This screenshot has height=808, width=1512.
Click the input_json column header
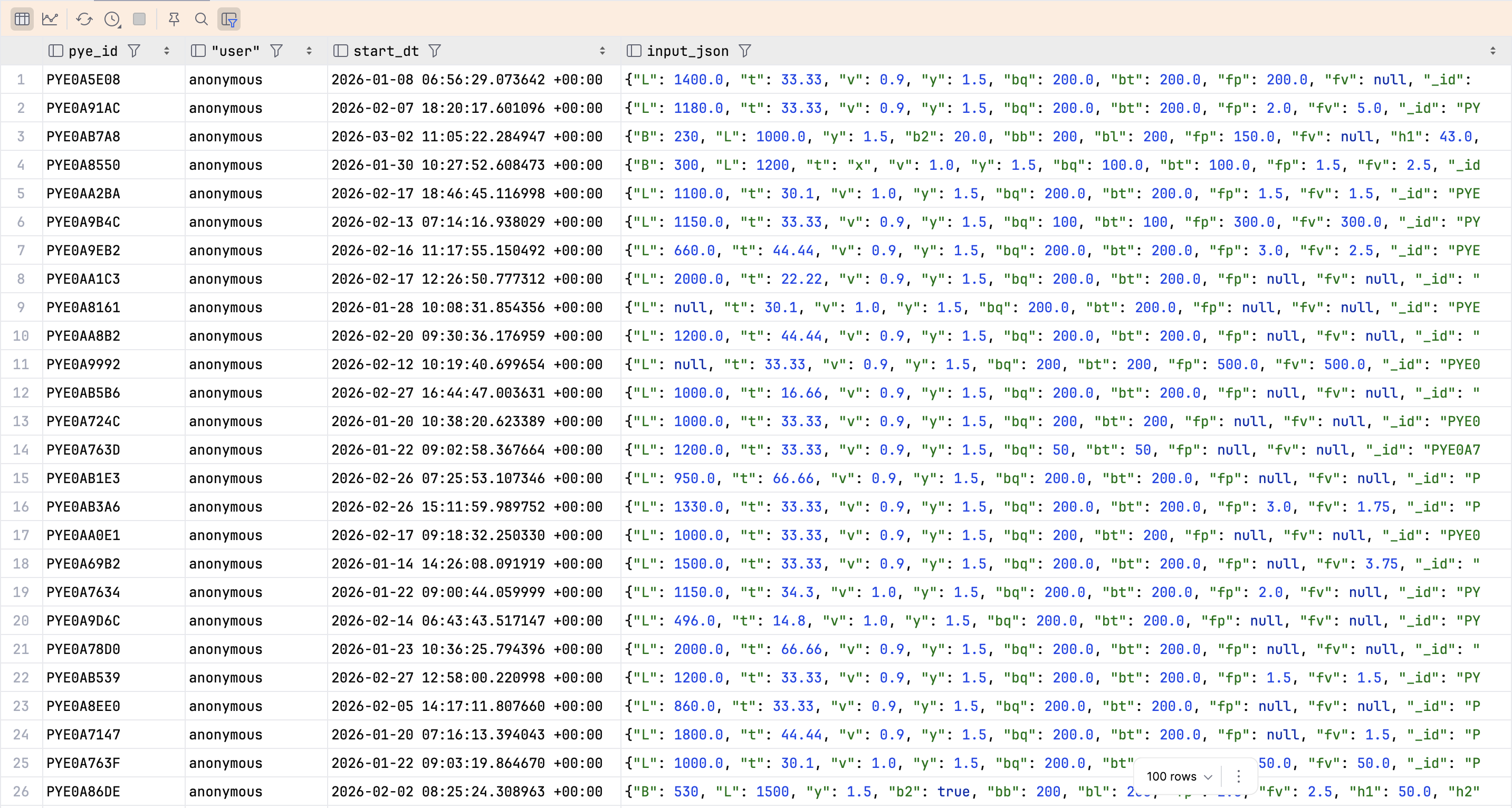point(687,51)
